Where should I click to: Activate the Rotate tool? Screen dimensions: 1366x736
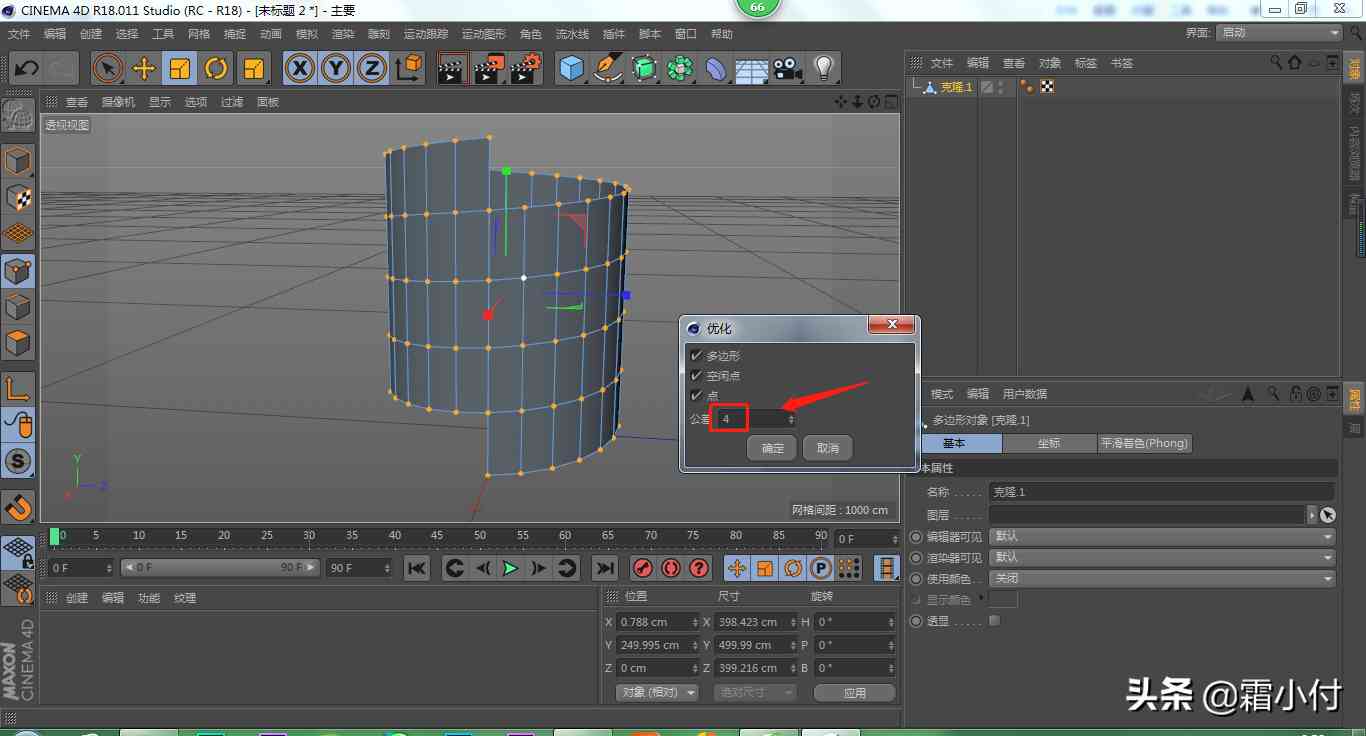(216, 69)
